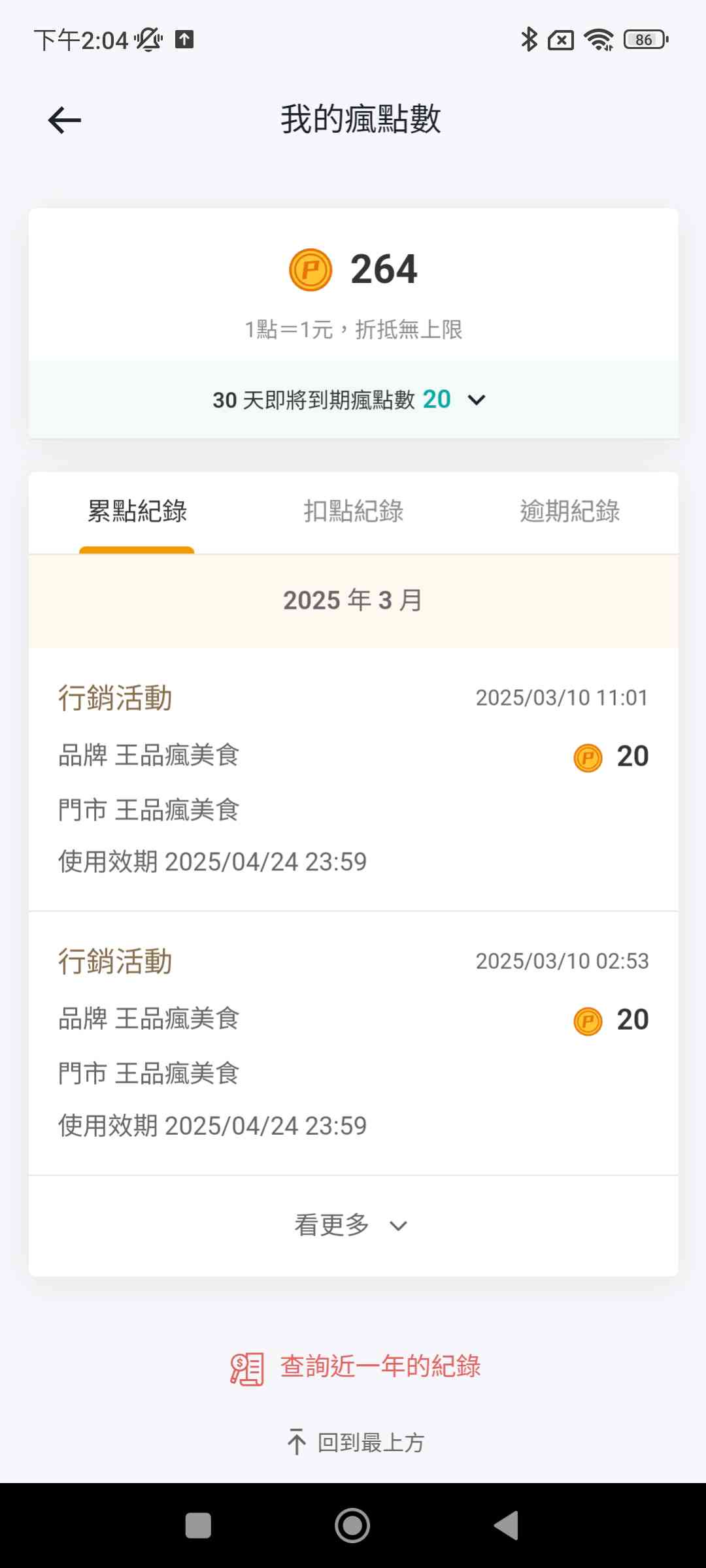Viewport: 706px width, 1568px height.
Task: Tap the coin icon in the 02:53 record
Action: 588,1021
